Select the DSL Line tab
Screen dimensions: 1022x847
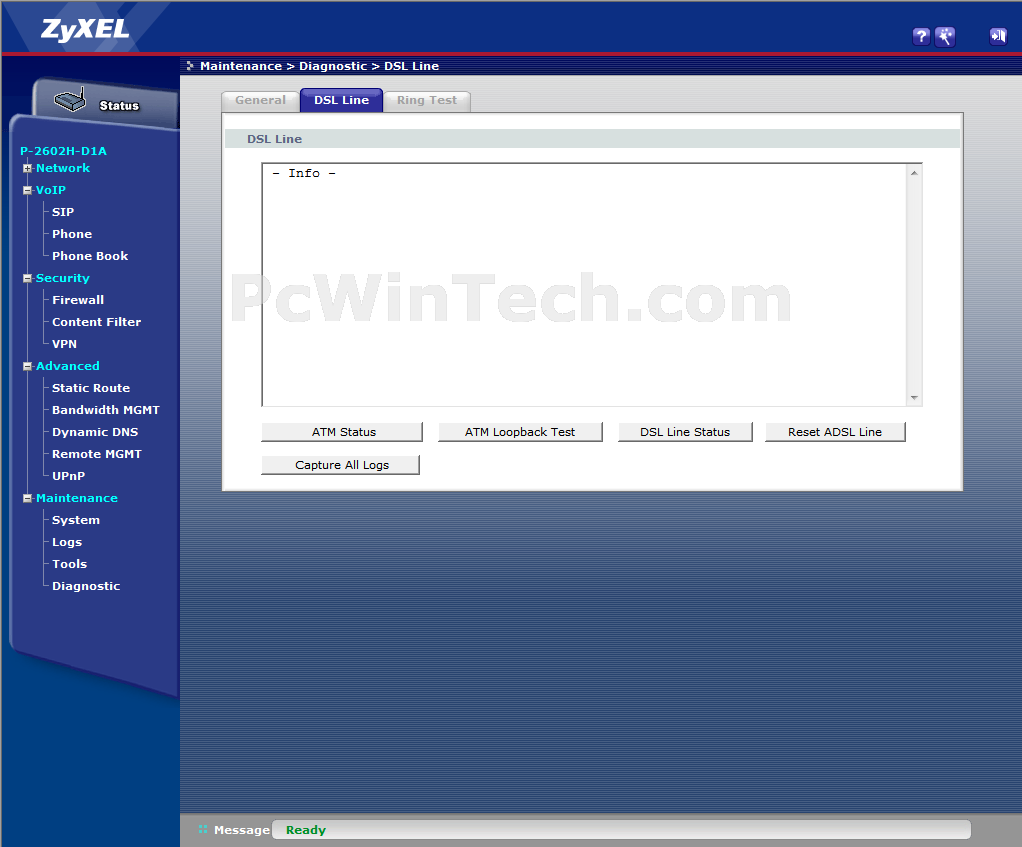click(342, 100)
